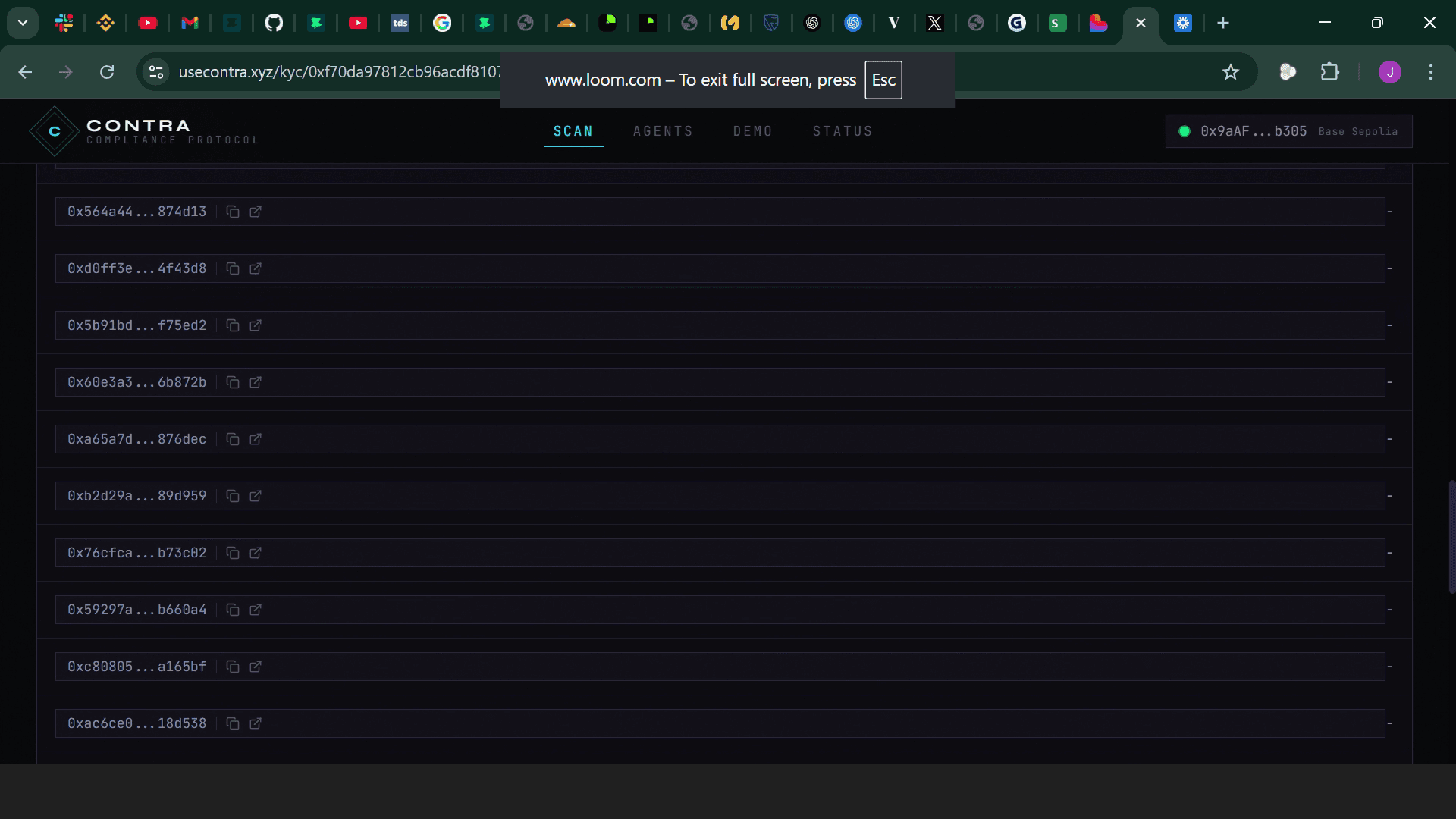This screenshot has width=1456, height=819.
Task: Copy address 0xa65a7d...876dec
Action: 233,439
